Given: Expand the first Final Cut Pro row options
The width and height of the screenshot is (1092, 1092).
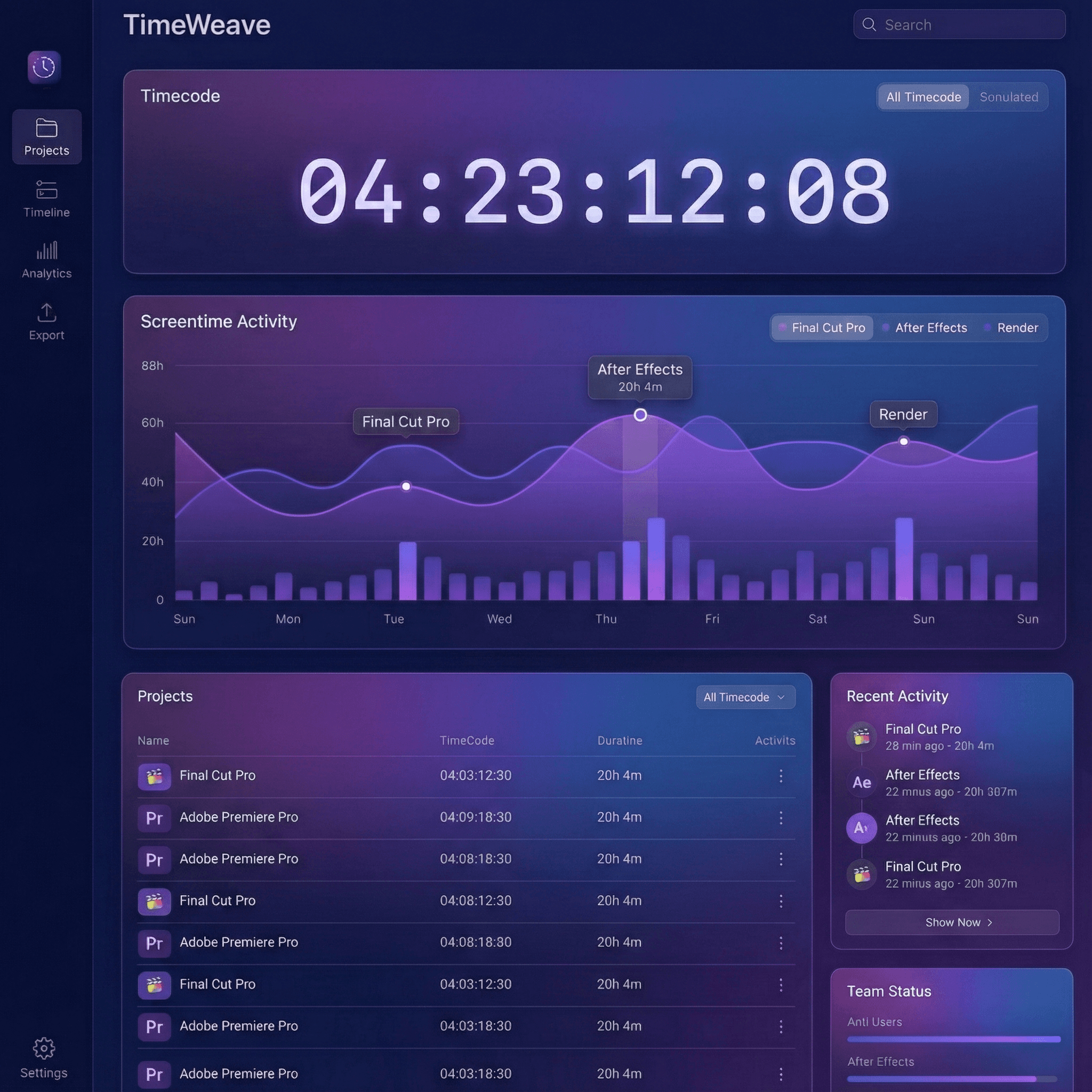Looking at the screenshot, I should tap(782, 775).
